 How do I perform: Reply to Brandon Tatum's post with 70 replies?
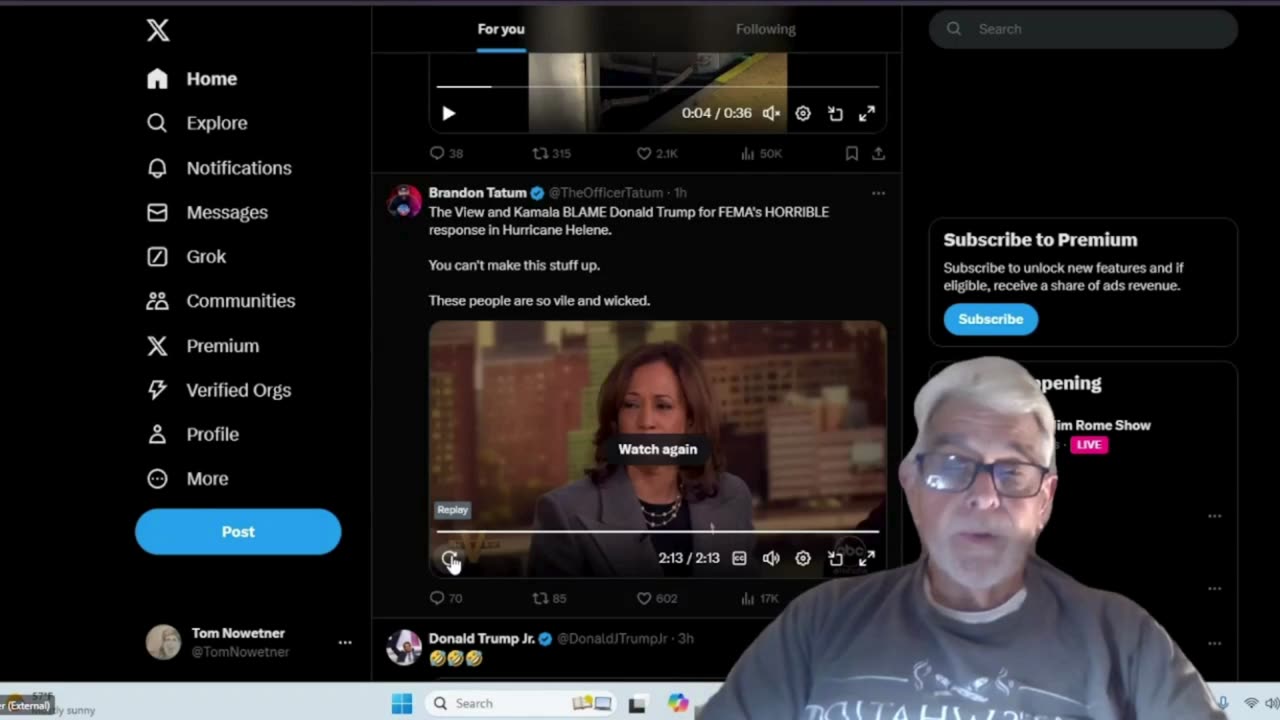click(x=446, y=598)
